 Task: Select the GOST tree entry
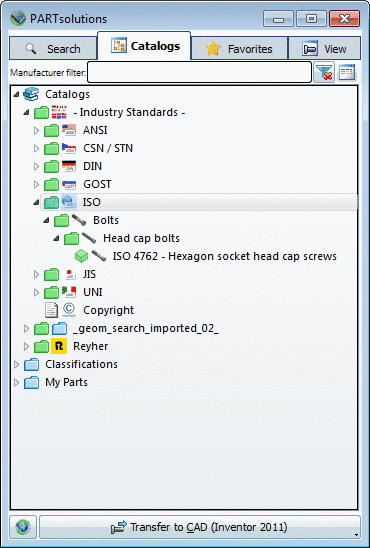coord(97,184)
